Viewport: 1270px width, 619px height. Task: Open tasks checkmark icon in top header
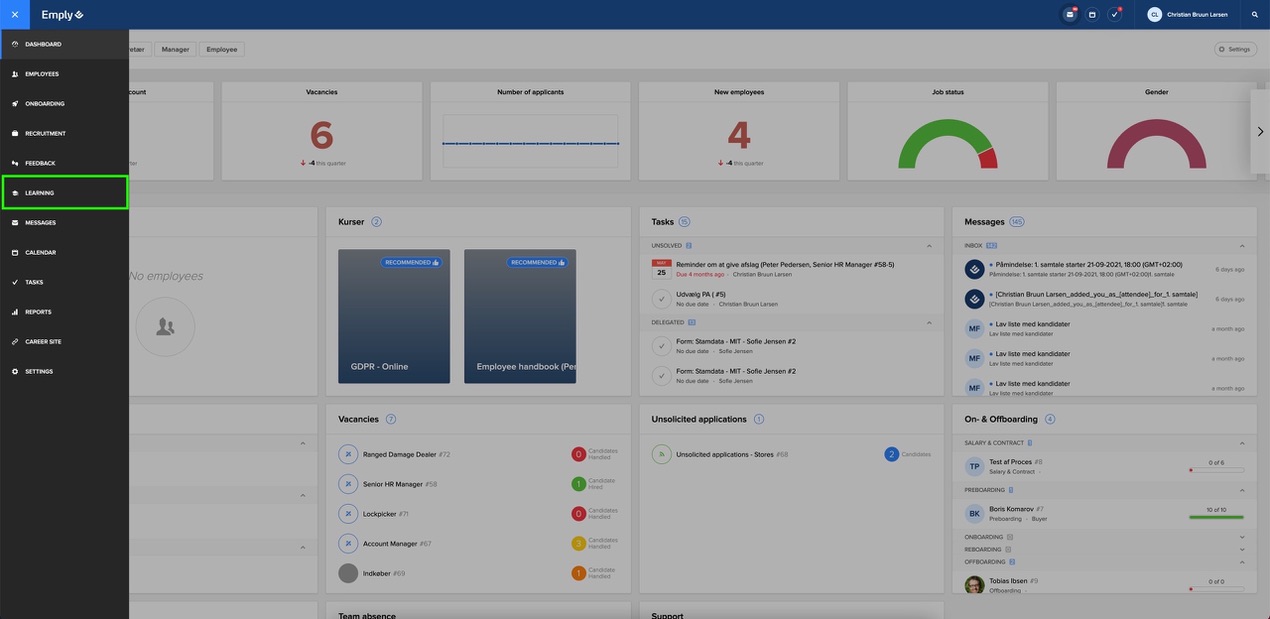click(x=1114, y=15)
